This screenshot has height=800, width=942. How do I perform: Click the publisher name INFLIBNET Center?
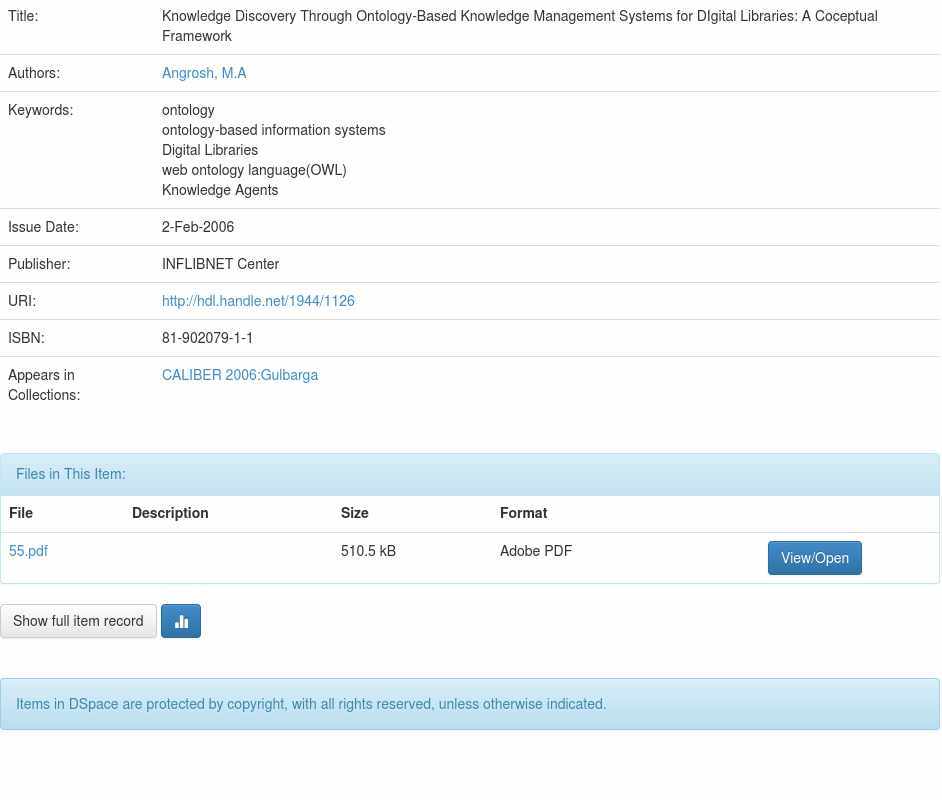(x=220, y=264)
